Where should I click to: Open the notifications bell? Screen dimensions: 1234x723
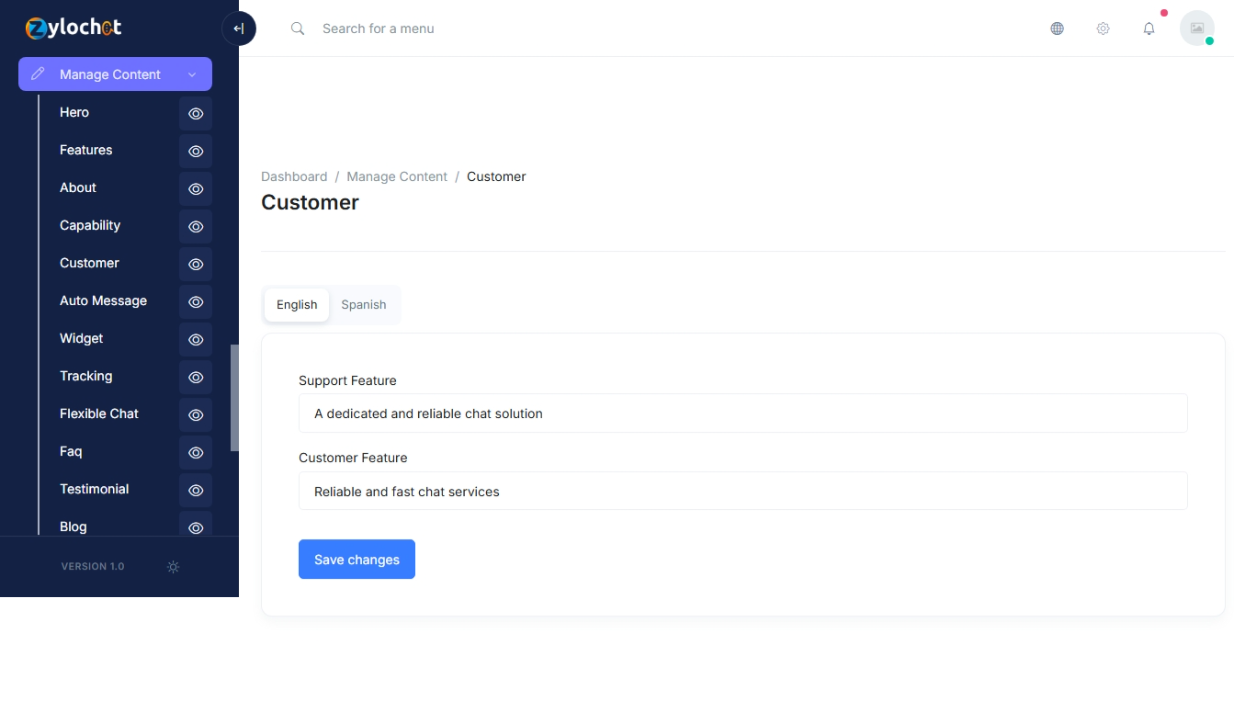[x=1149, y=29]
